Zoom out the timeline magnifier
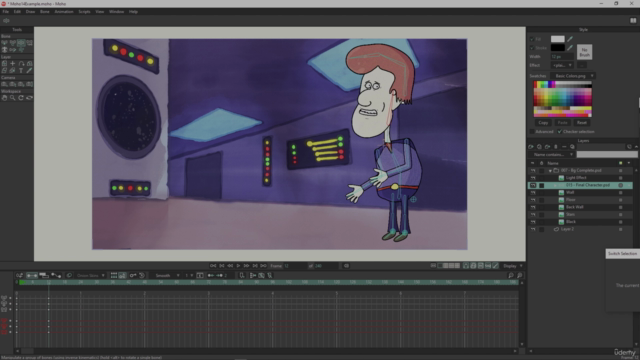 point(511,276)
